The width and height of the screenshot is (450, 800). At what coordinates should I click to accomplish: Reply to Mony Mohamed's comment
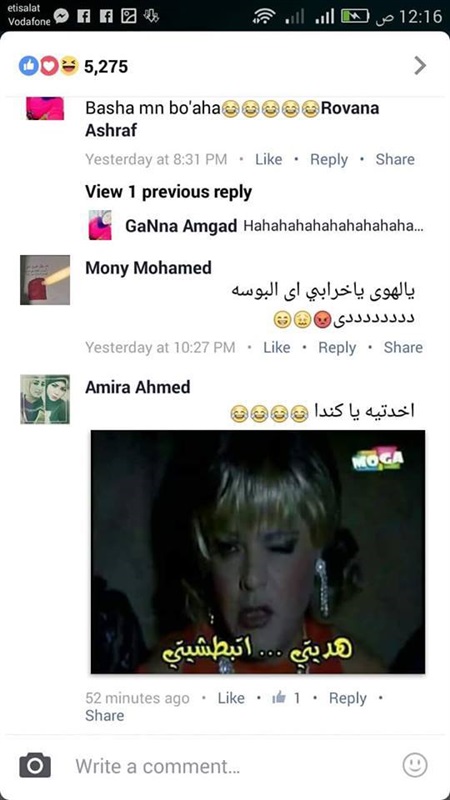click(337, 347)
